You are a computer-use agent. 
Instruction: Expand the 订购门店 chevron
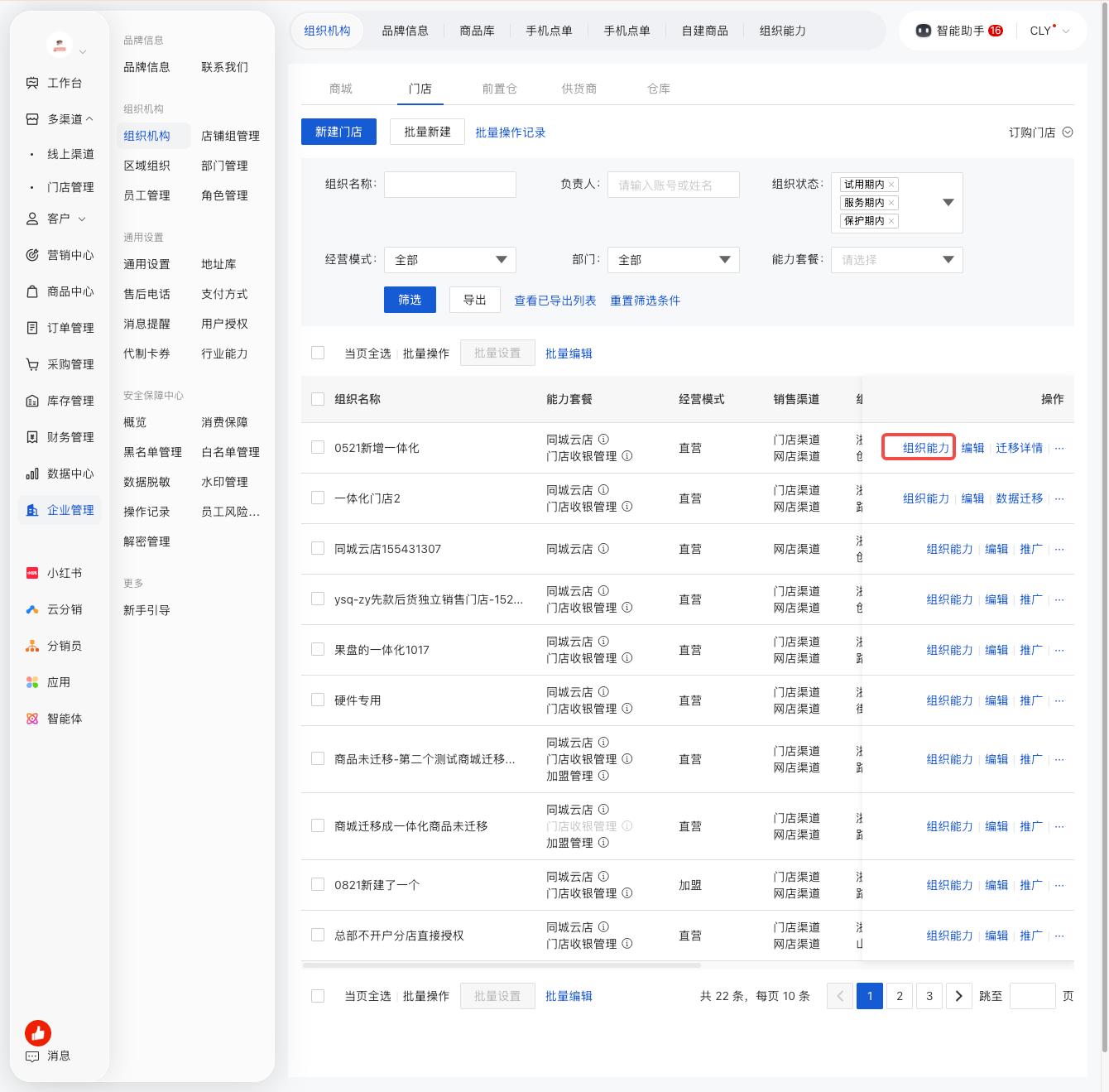1068,132
